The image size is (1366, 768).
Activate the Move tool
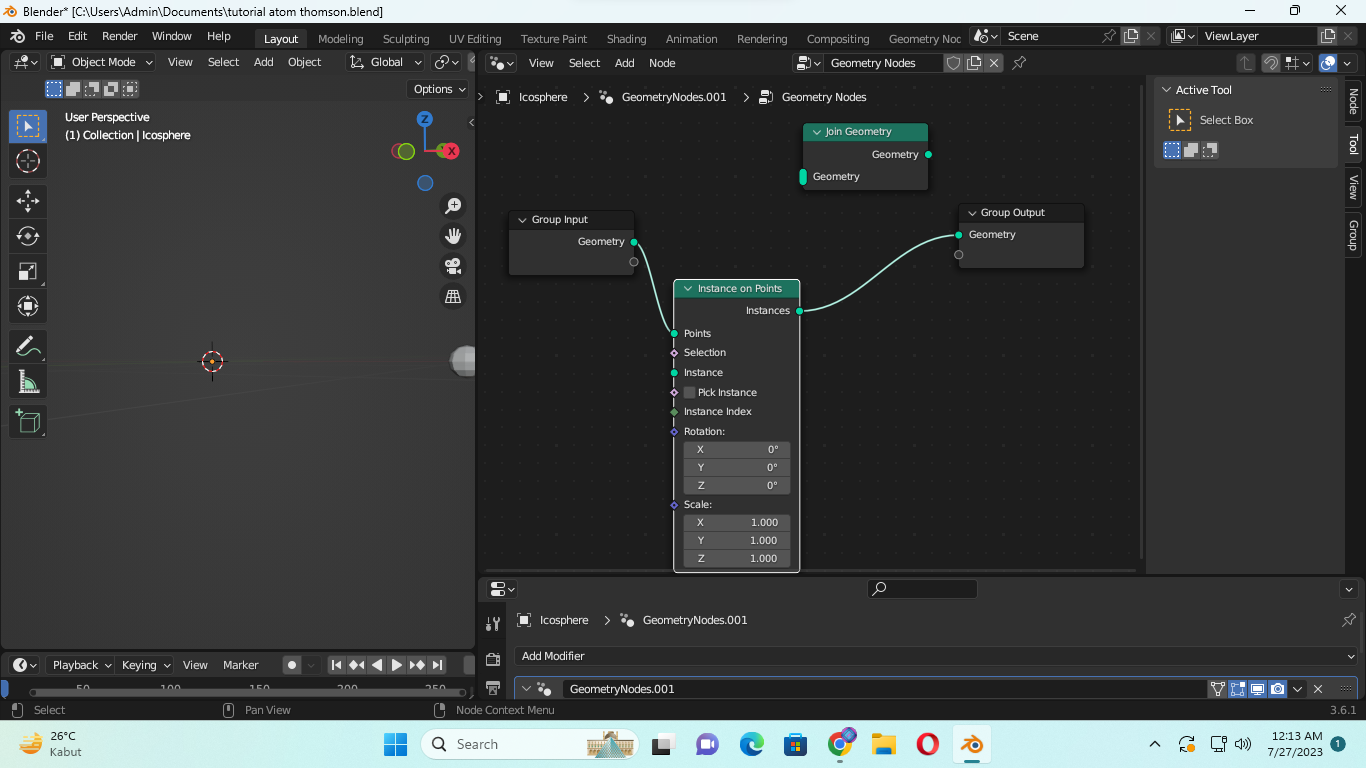coord(28,201)
